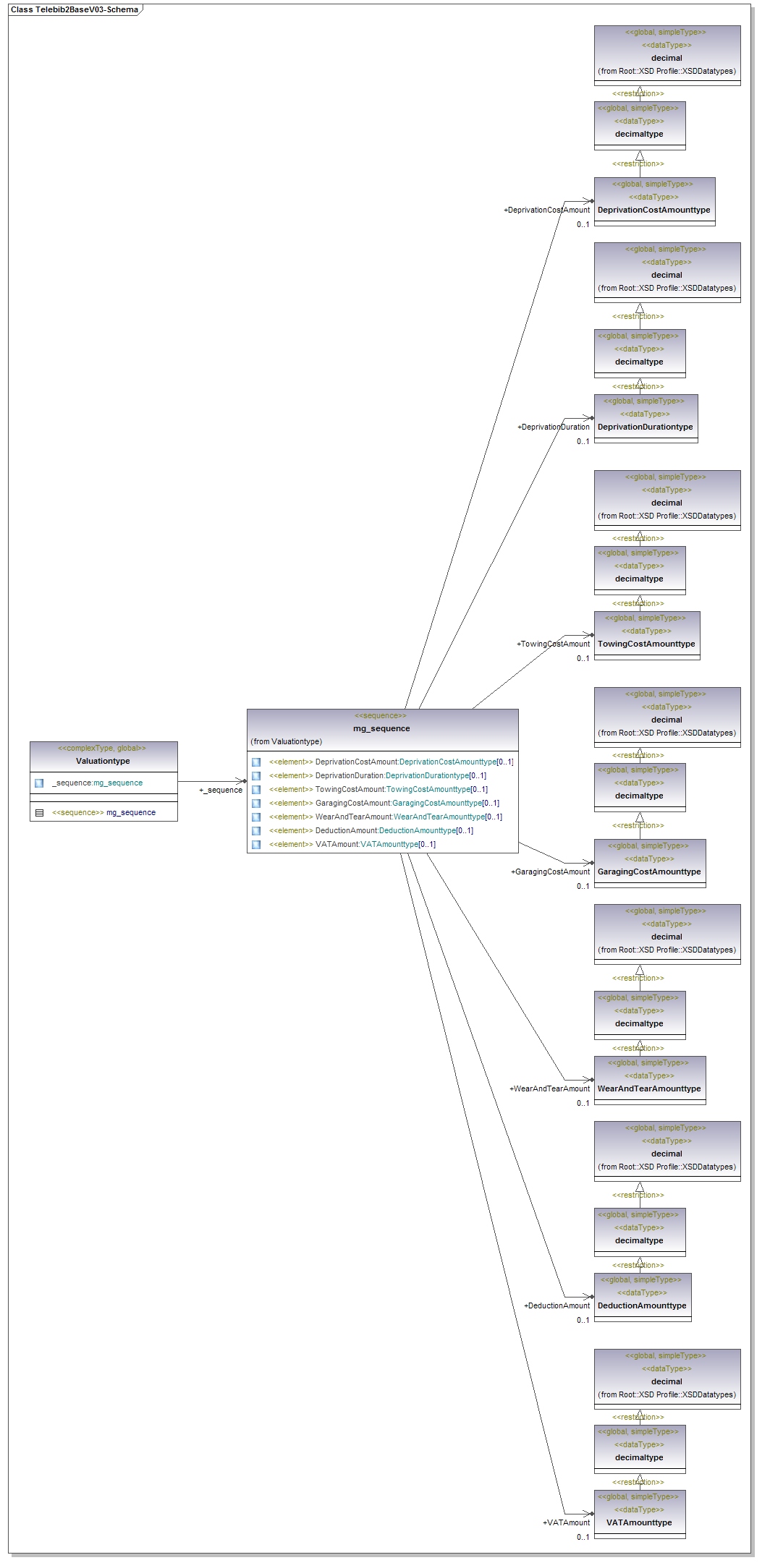Select the Valuationtype class header
Viewport: 770px width, 1568px height.
tap(103, 761)
